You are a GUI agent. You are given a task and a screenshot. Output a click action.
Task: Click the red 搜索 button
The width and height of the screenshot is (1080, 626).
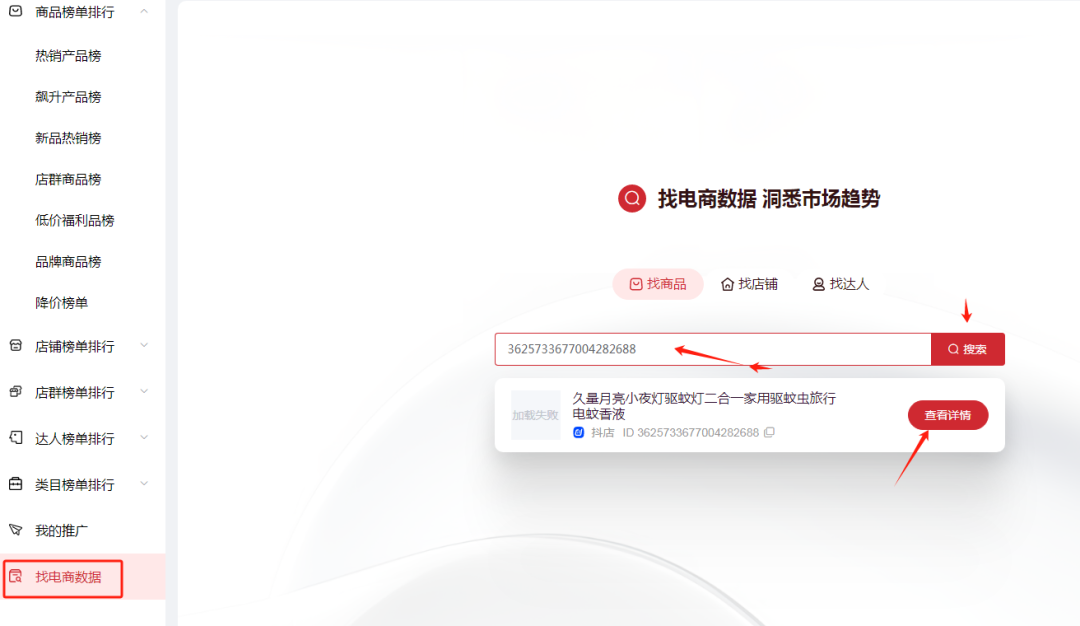click(x=968, y=349)
